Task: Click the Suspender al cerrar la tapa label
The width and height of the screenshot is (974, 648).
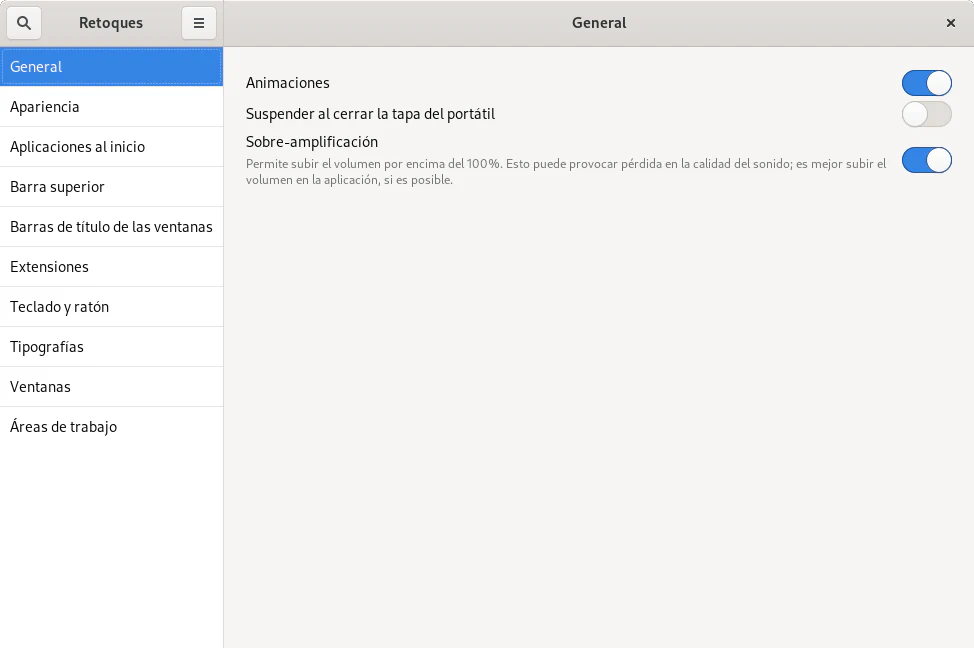Action: (x=370, y=114)
